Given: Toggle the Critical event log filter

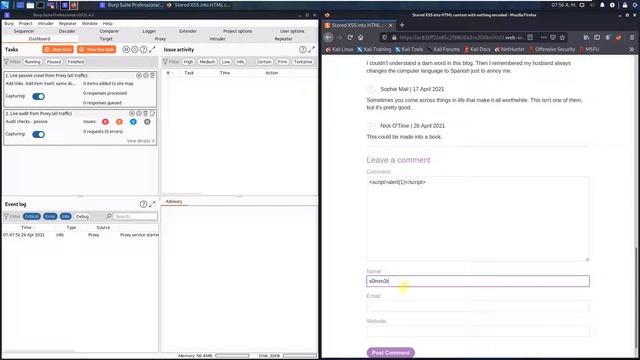Looking at the screenshot, I should (x=31, y=216).
